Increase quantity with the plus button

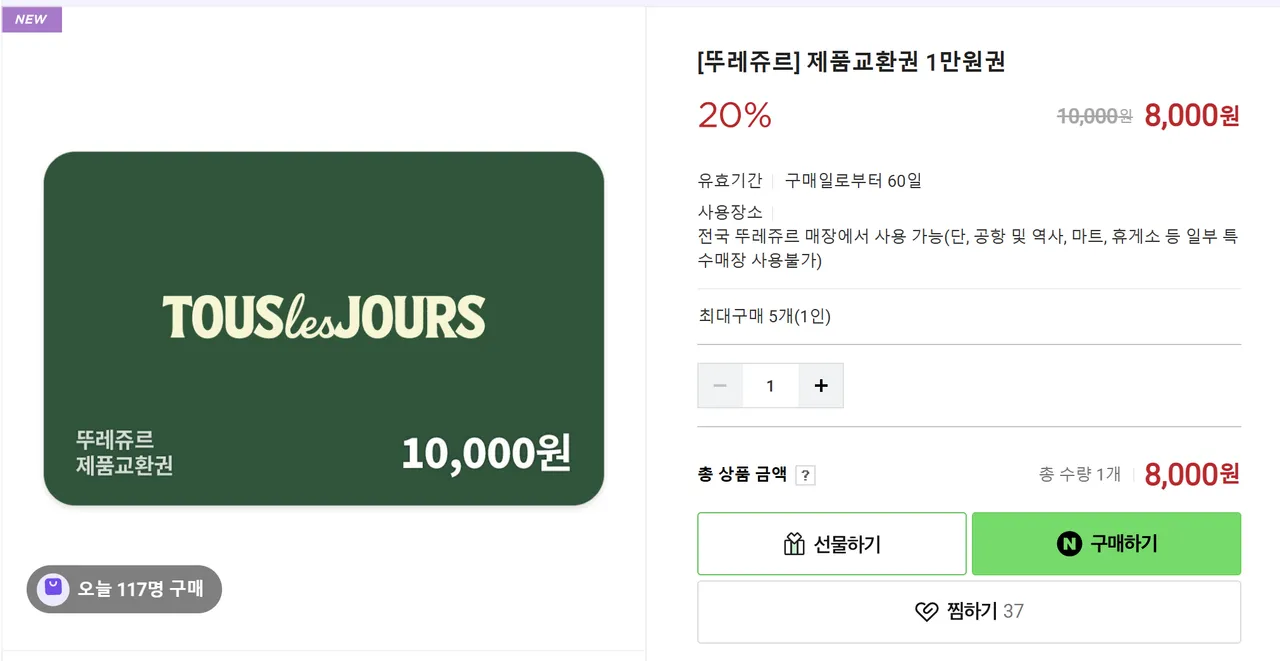(821, 386)
